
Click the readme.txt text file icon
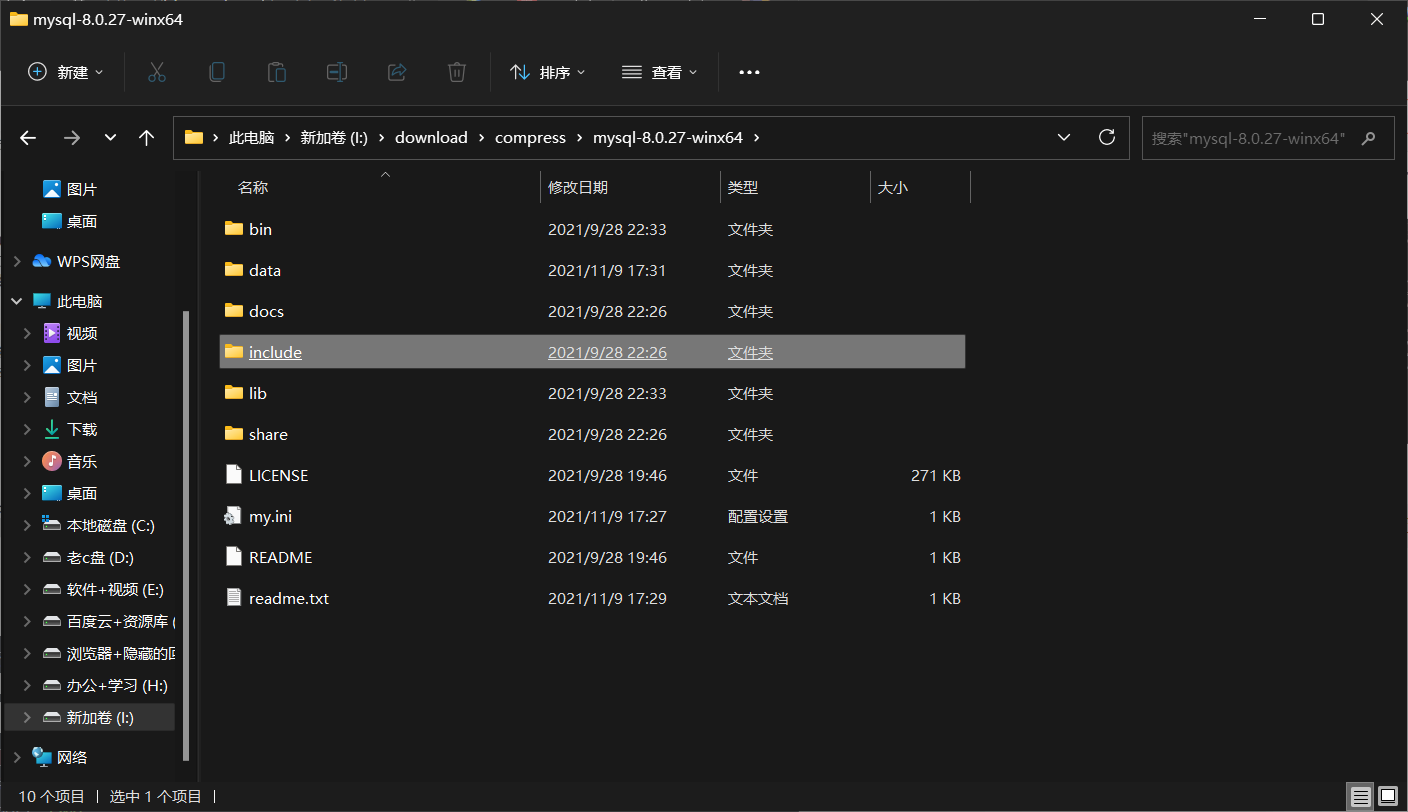(234, 598)
